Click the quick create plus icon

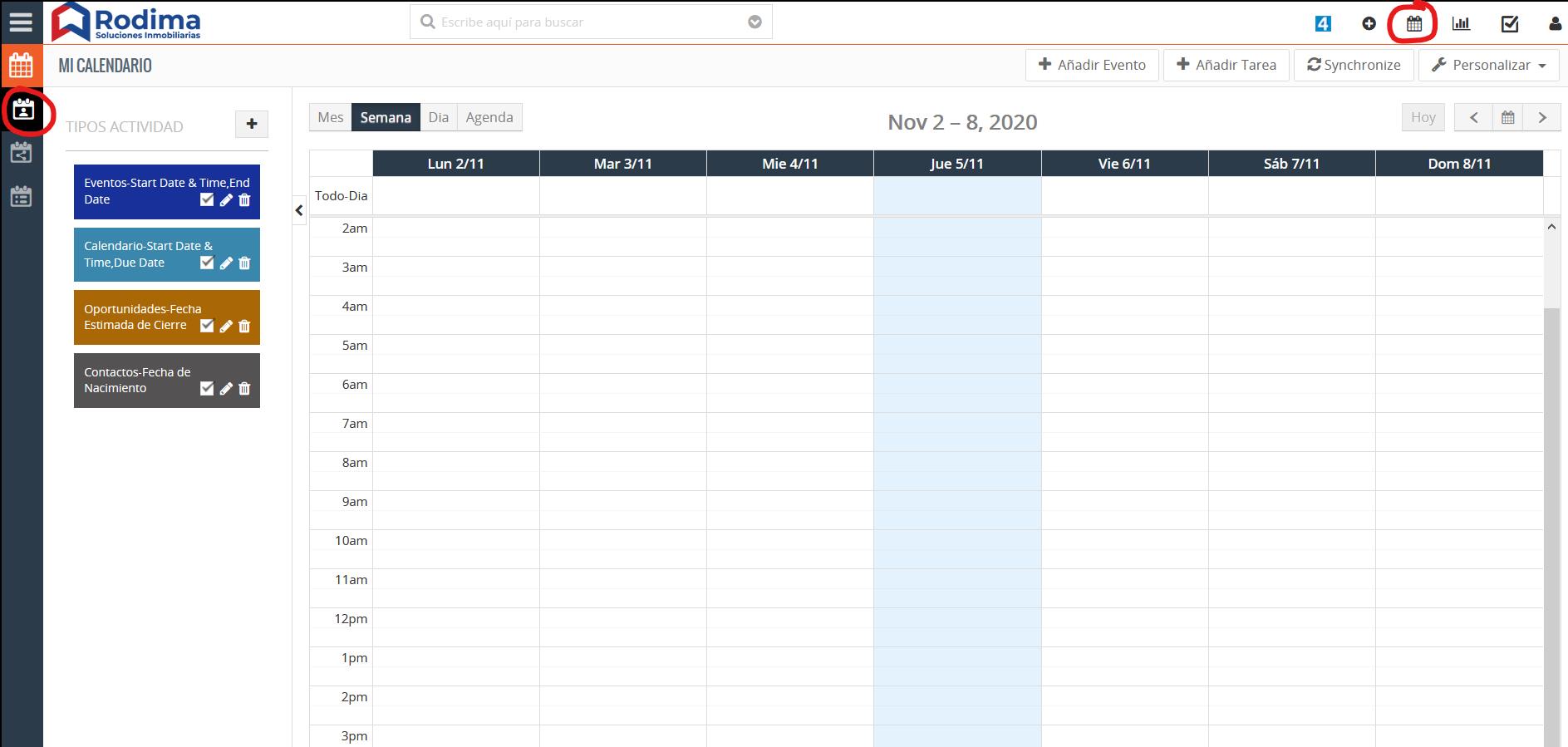[x=1369, y=24]
